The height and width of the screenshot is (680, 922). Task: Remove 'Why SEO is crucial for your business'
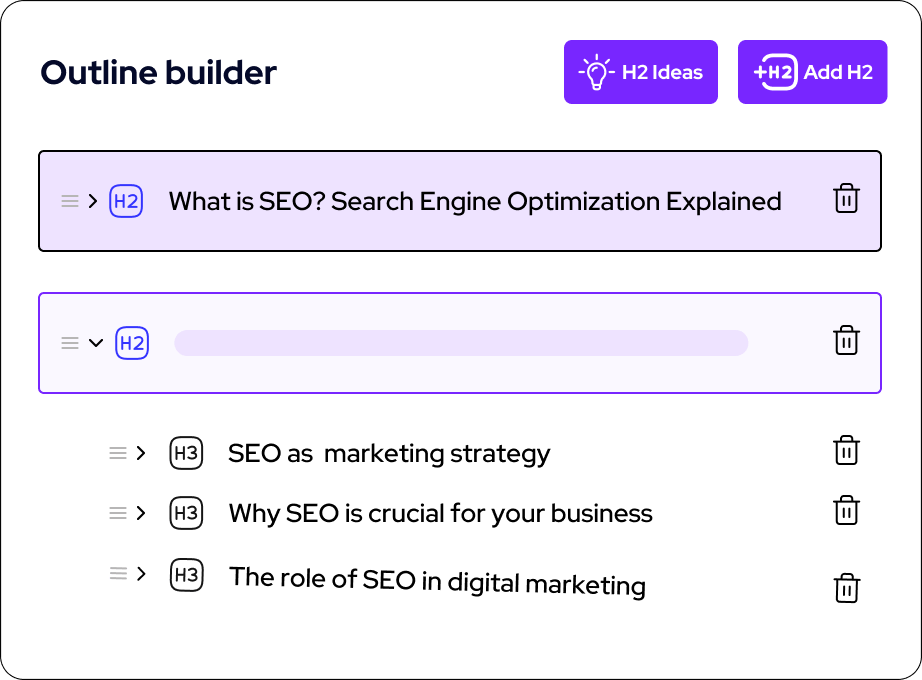click(846, 511)
